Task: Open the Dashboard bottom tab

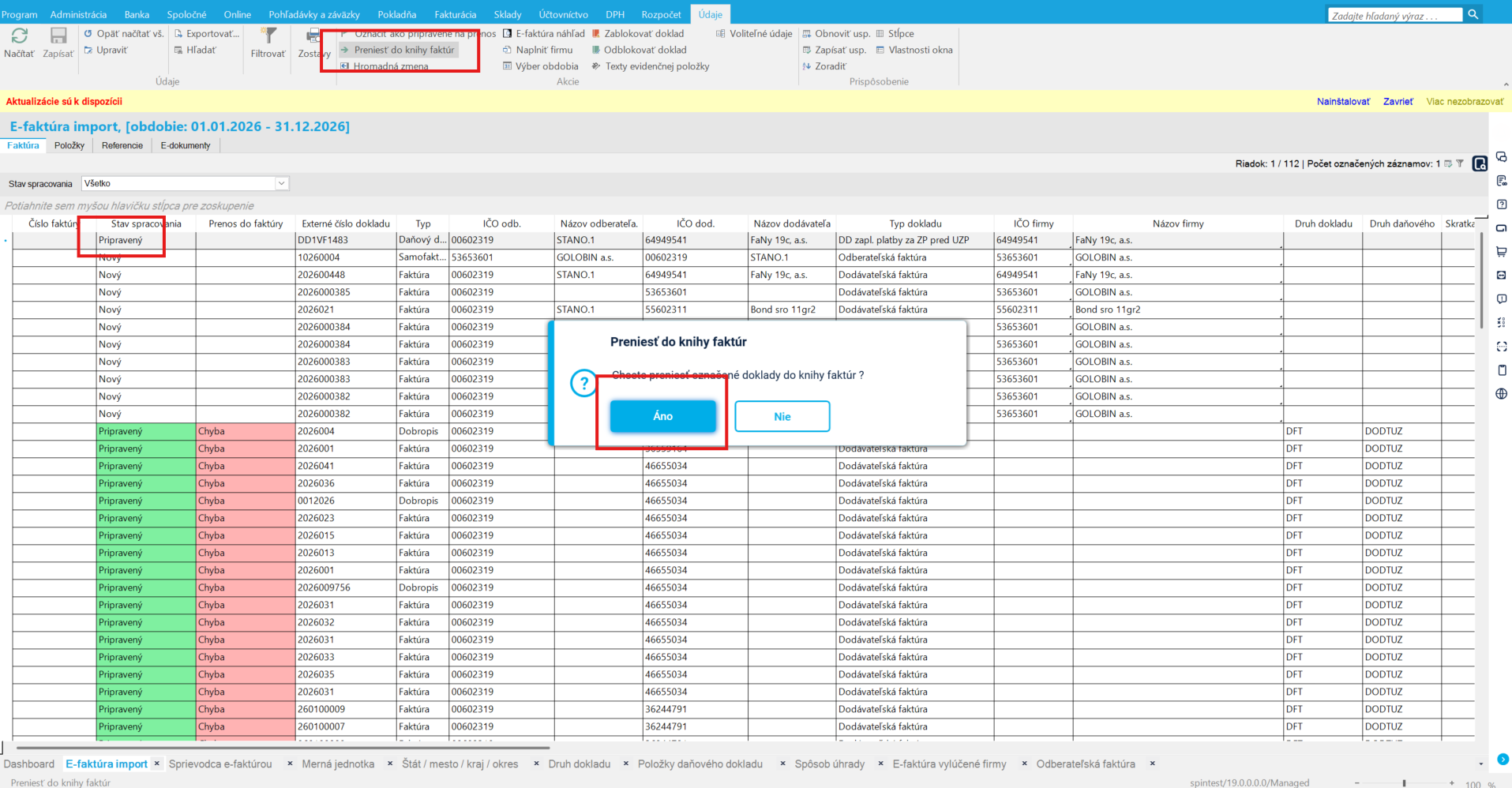Action: [29, 764]
